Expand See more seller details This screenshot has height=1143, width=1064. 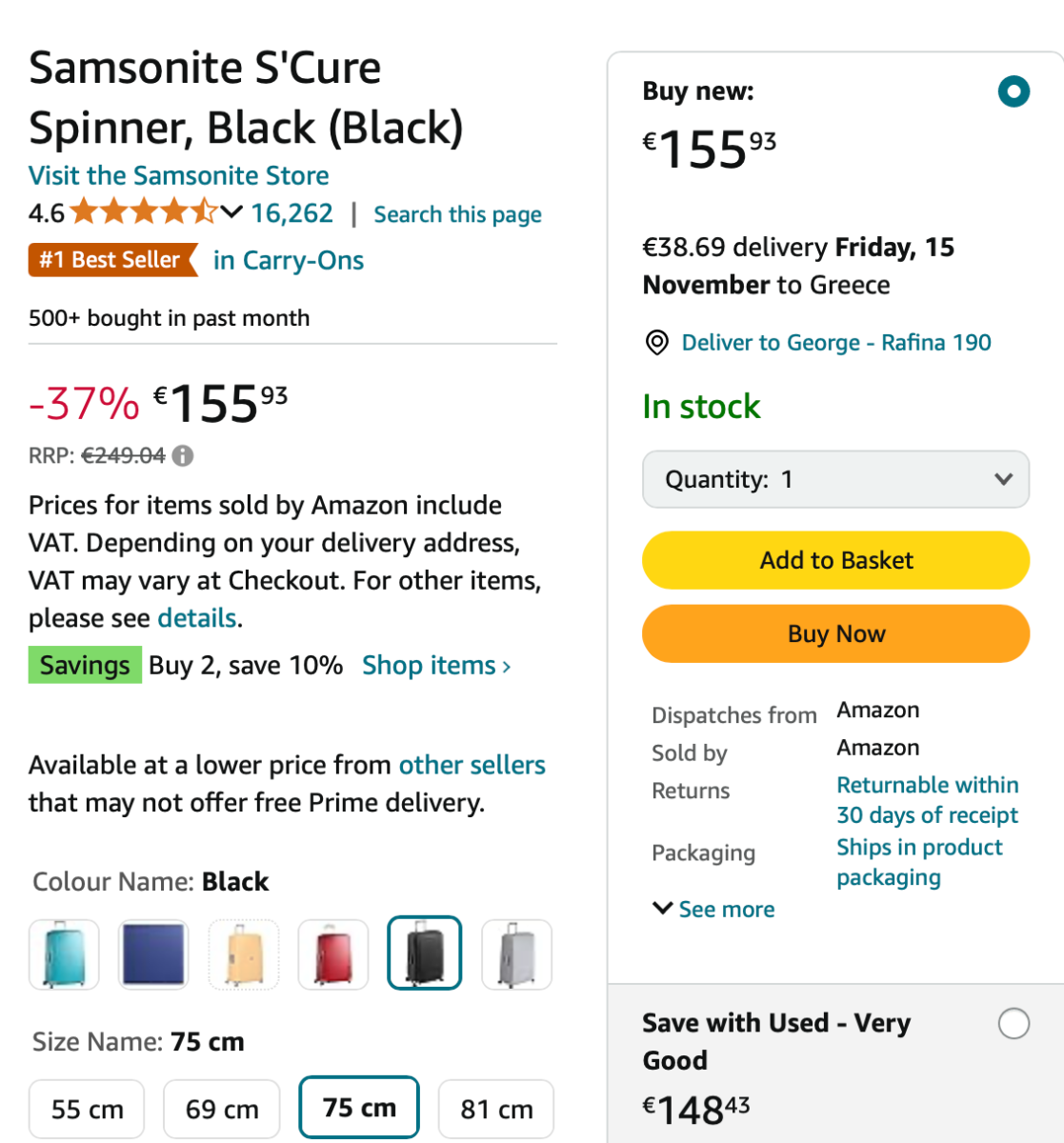click(x=713, y=910)
